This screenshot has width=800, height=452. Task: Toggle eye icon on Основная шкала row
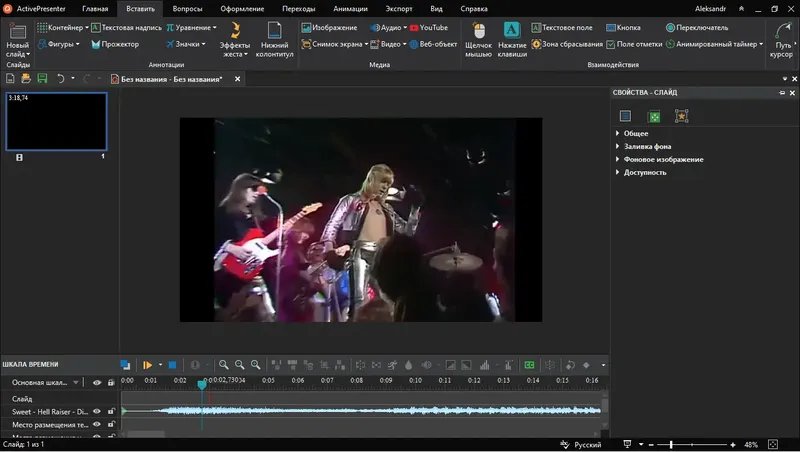tap(98, 382)
